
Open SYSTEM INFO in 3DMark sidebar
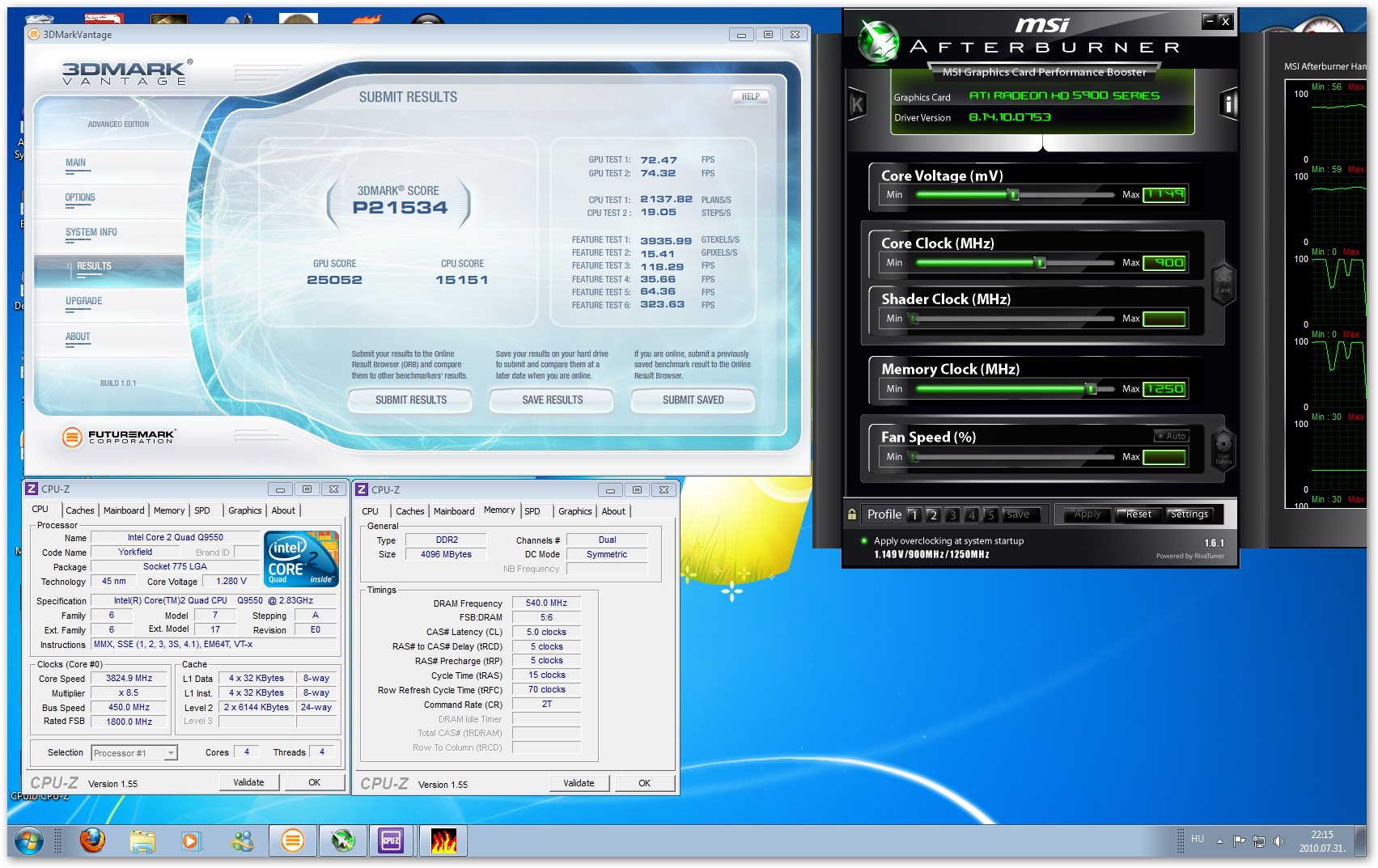pyautogui.click(x=91, y=232)
